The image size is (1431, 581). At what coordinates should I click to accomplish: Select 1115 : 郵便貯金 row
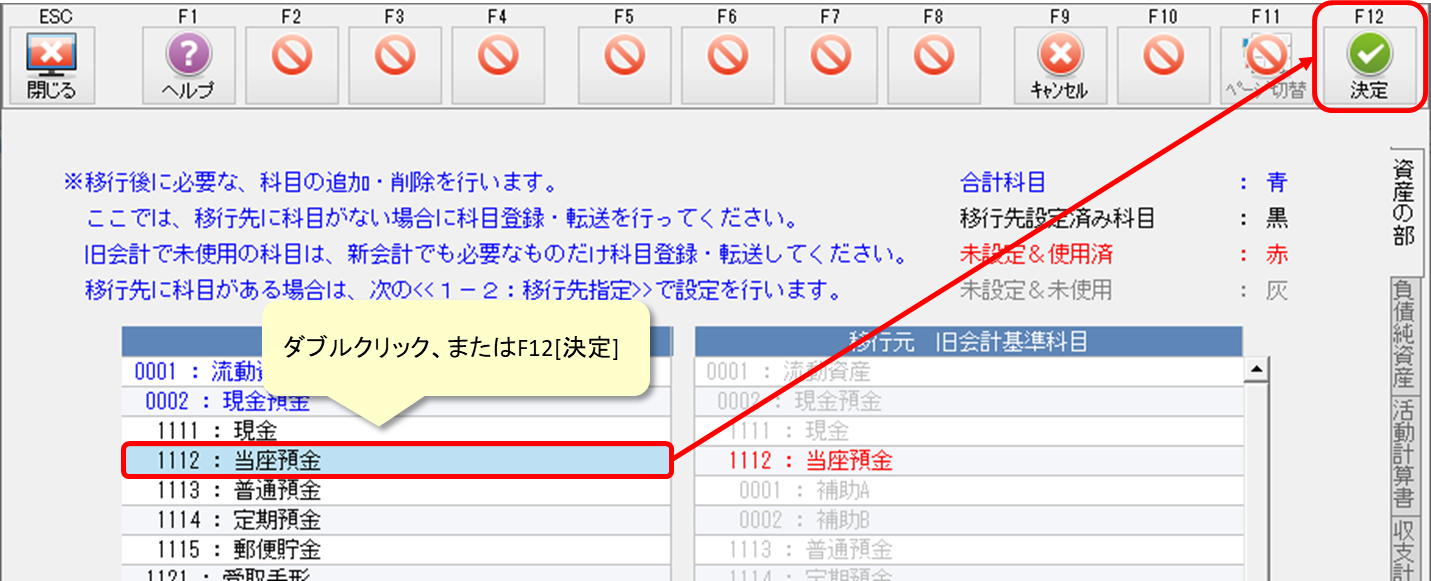(x=396, y=549)
